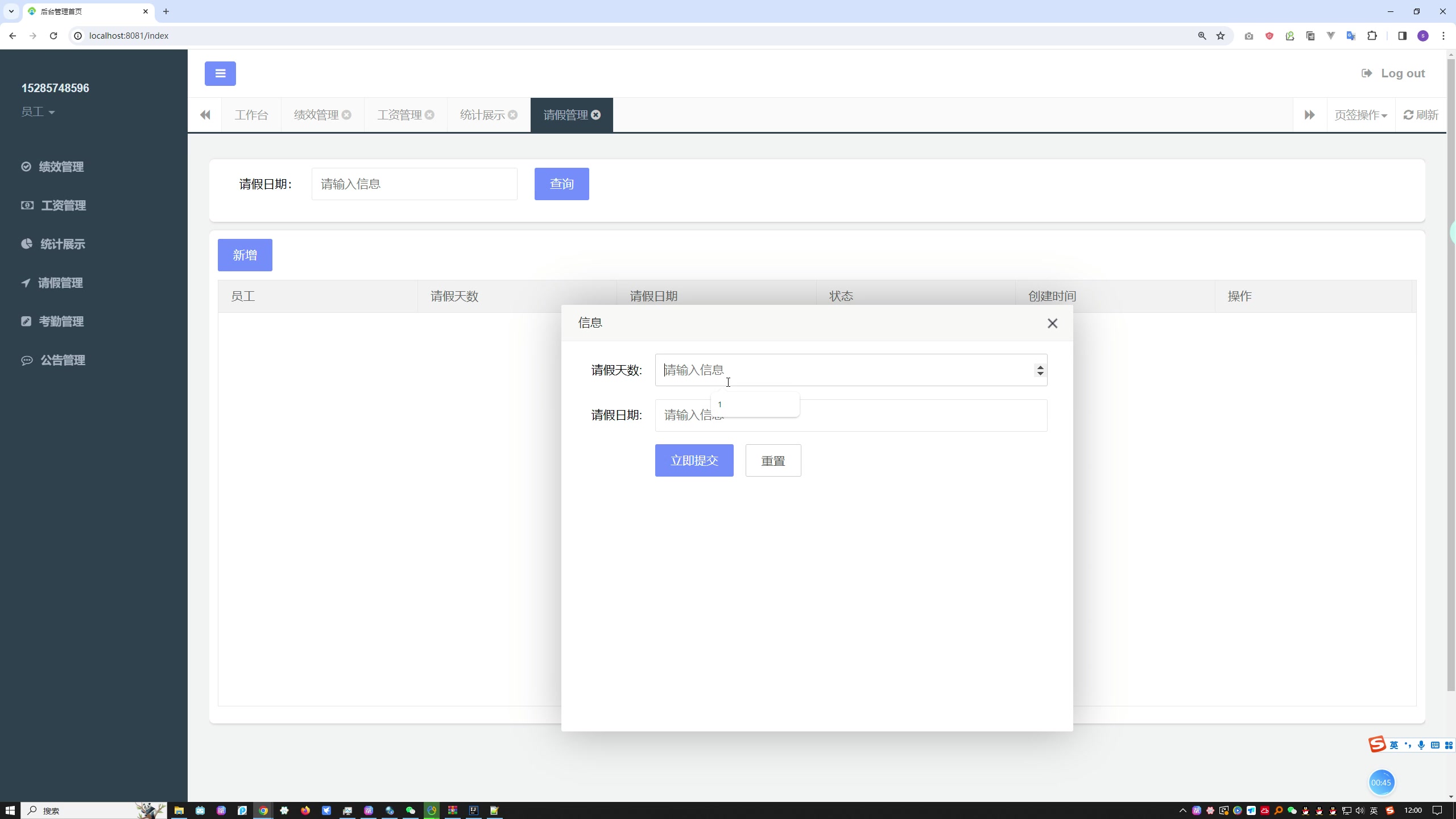Close the 绩效管理 tab via its x icon
Viewport: 1456px width, 819px height.
click(x=346, y=115)
